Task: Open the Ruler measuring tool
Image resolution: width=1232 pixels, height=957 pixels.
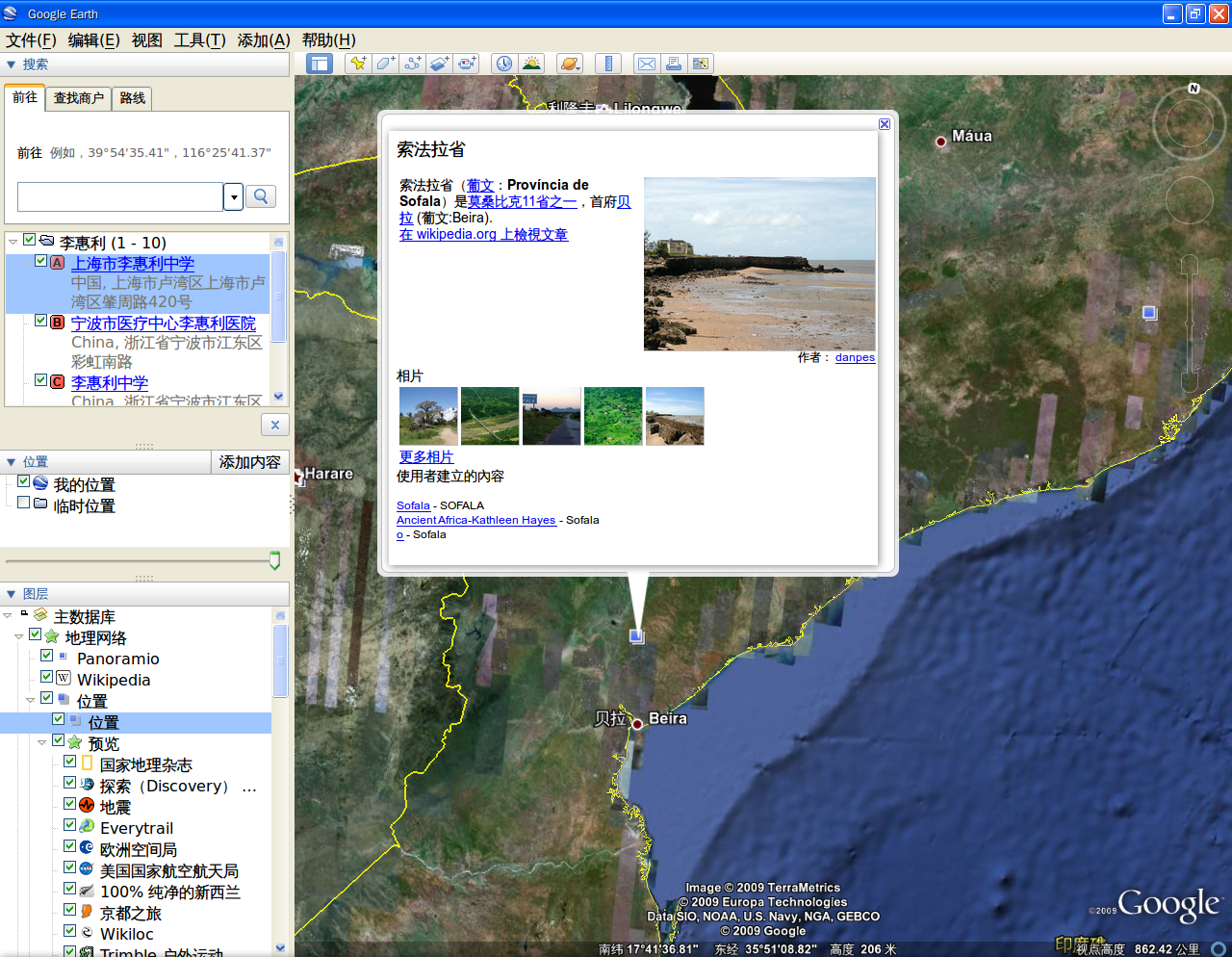Action: (608, 64)
